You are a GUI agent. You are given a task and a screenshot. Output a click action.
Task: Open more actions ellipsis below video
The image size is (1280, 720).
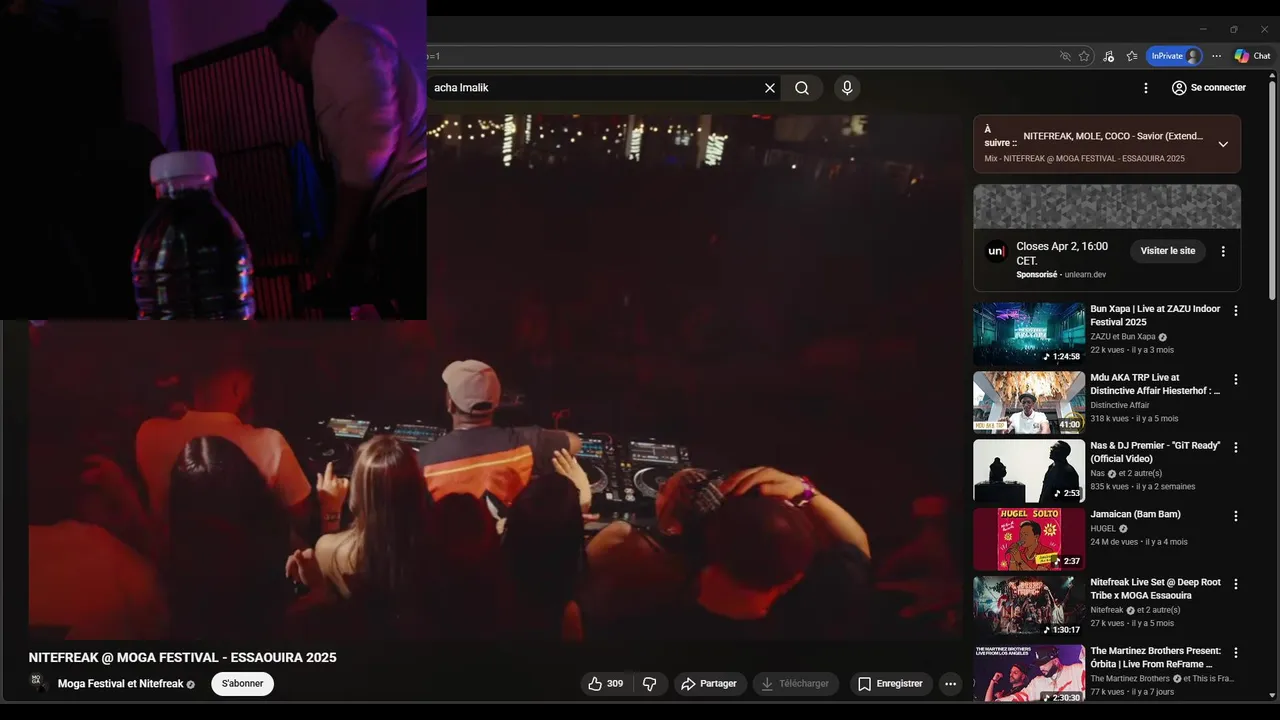tap(951, 684)
